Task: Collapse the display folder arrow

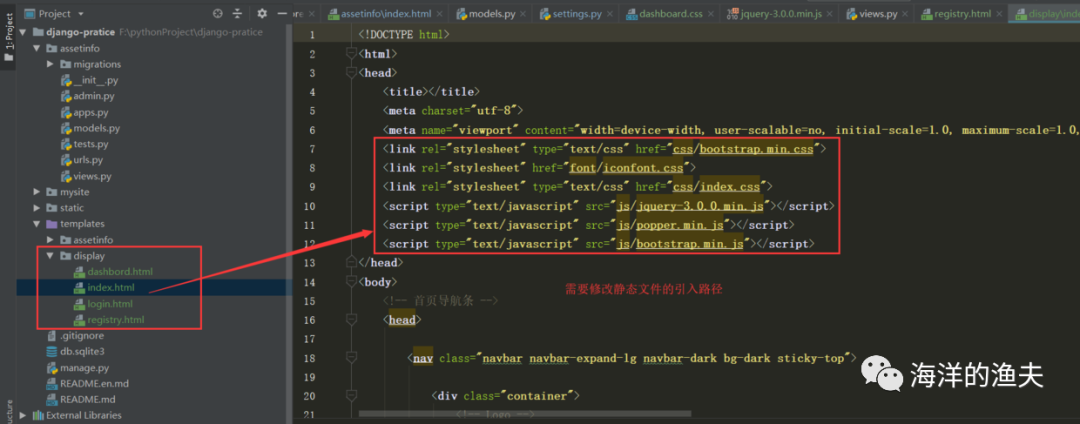Action: click(x=50, y=256)
